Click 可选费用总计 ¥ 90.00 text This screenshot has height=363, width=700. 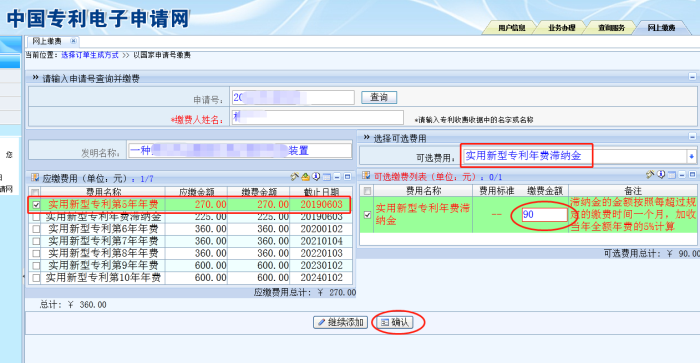pyautogui.click(x=651, y=253)
